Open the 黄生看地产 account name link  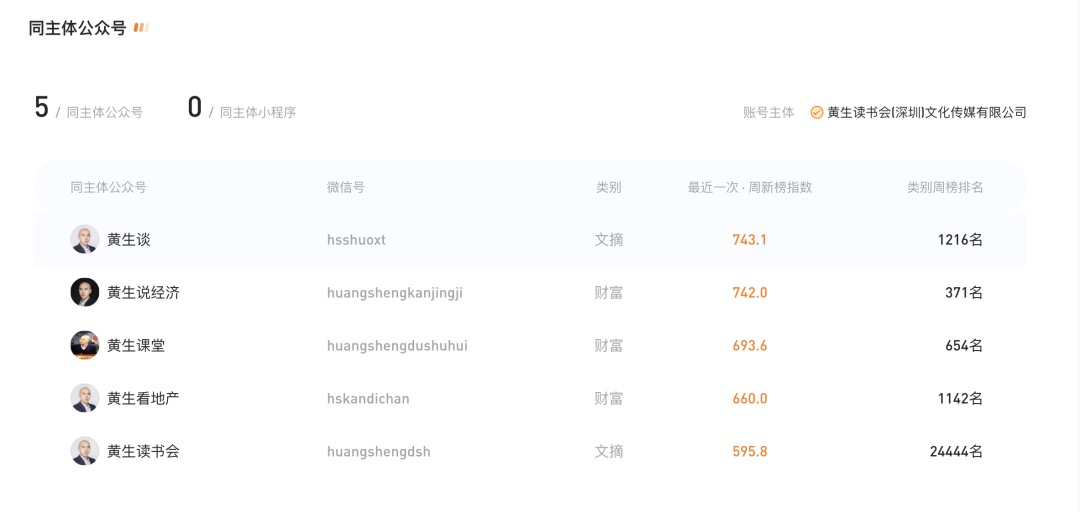point(143,399)
